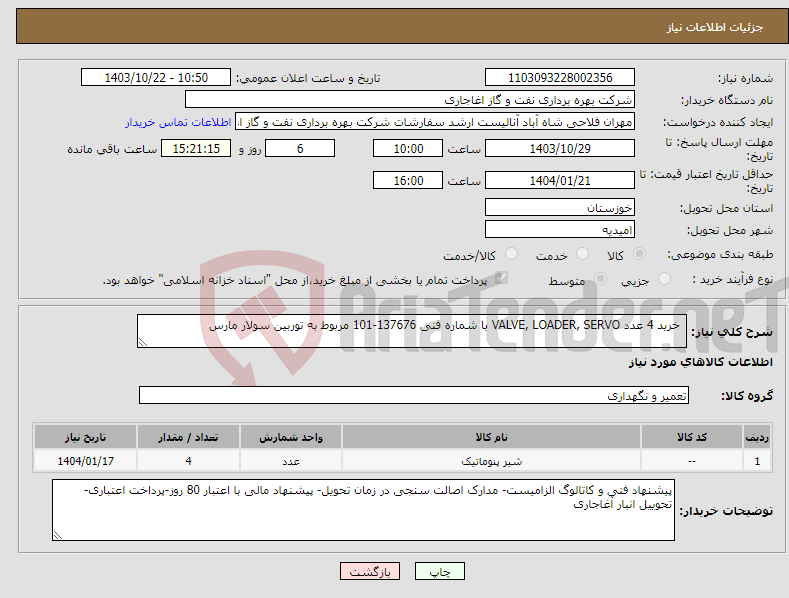Click the goods group field تعمیر و نگهداری
The width and height of the screenshot is (789, 598).
414,395
